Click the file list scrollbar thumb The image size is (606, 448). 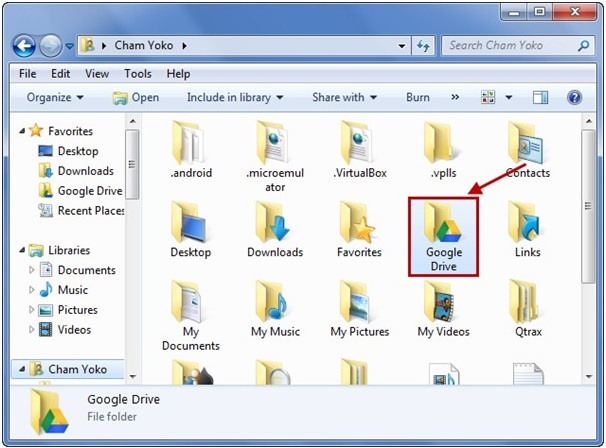[588, 206]
